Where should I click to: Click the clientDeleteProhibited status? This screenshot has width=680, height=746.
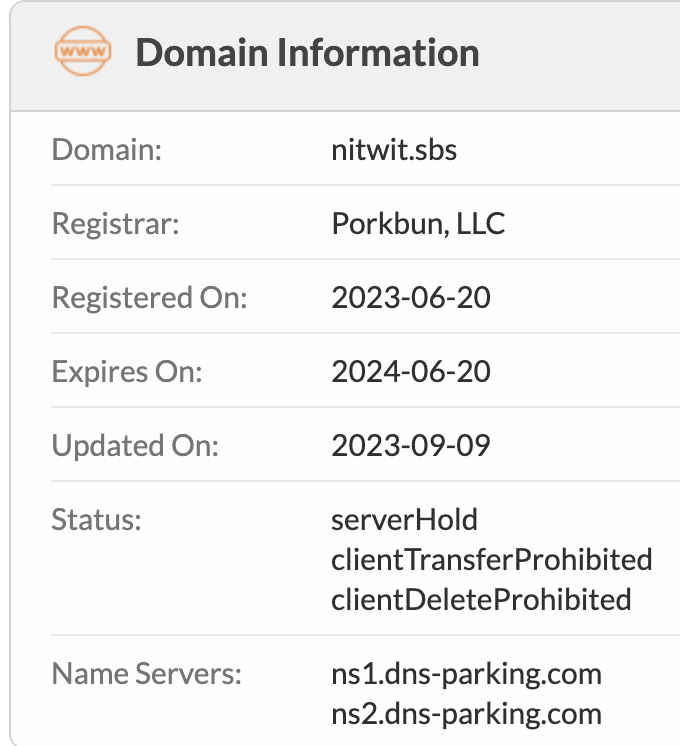coord(481,599)
